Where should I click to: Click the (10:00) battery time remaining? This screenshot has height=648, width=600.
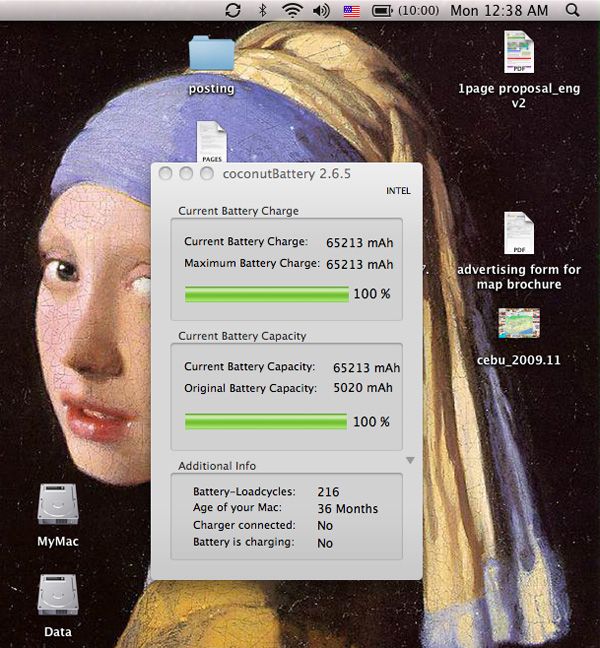coord(419,11)
